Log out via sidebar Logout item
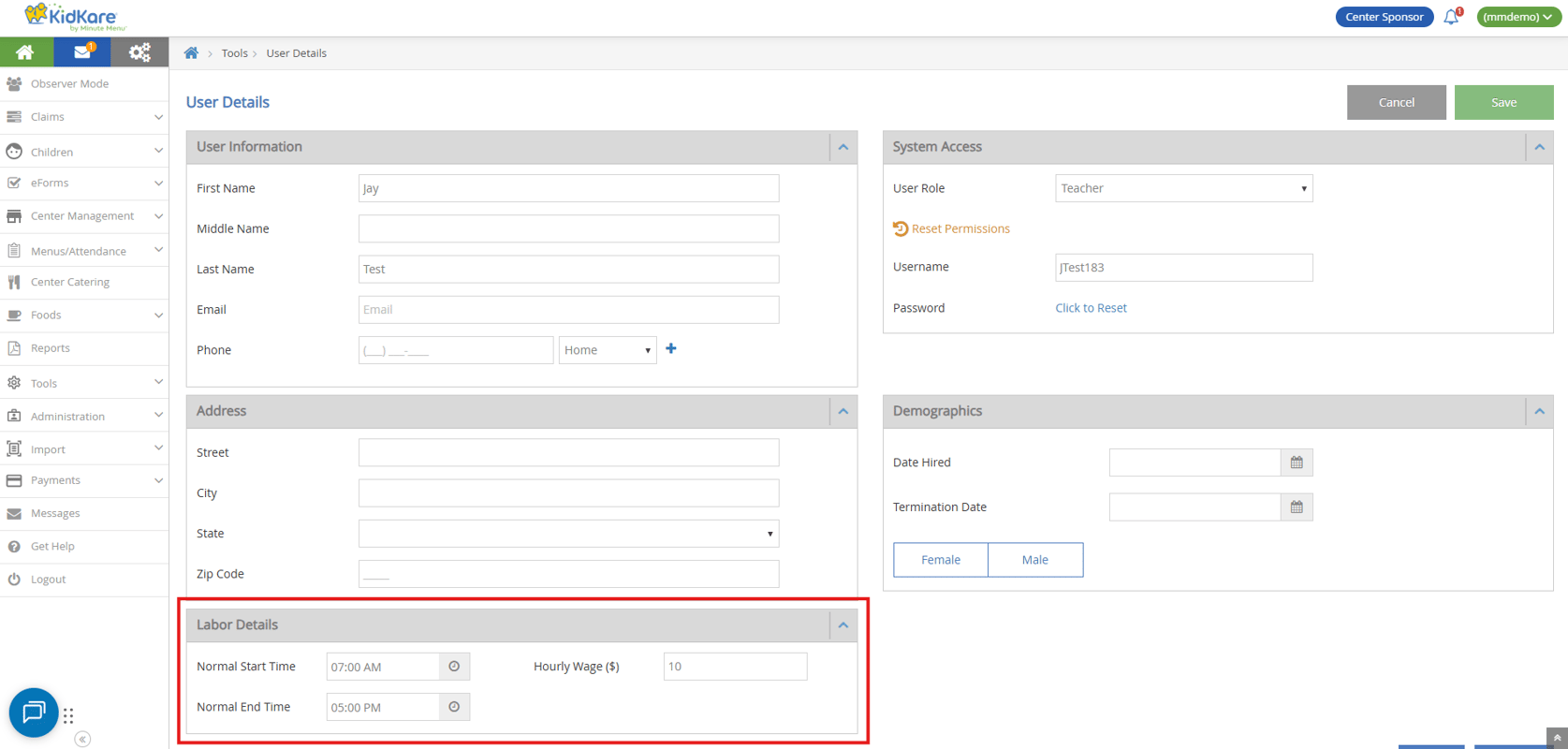Screen dimensions: 1568x749 (x=84, y=580)
